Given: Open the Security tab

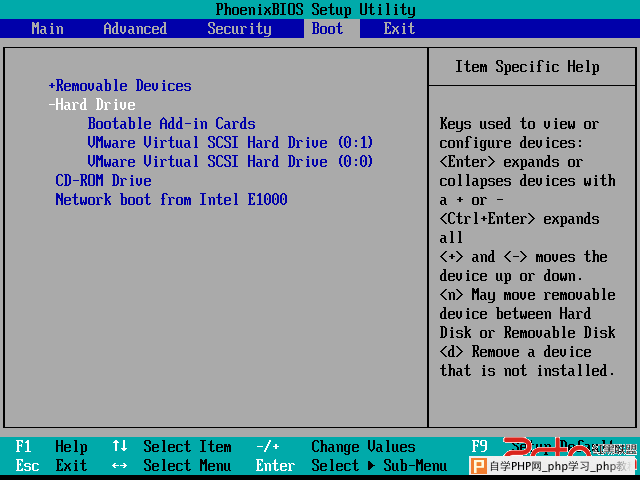Looking at the screenshot, I should click(x=239, y=29).
